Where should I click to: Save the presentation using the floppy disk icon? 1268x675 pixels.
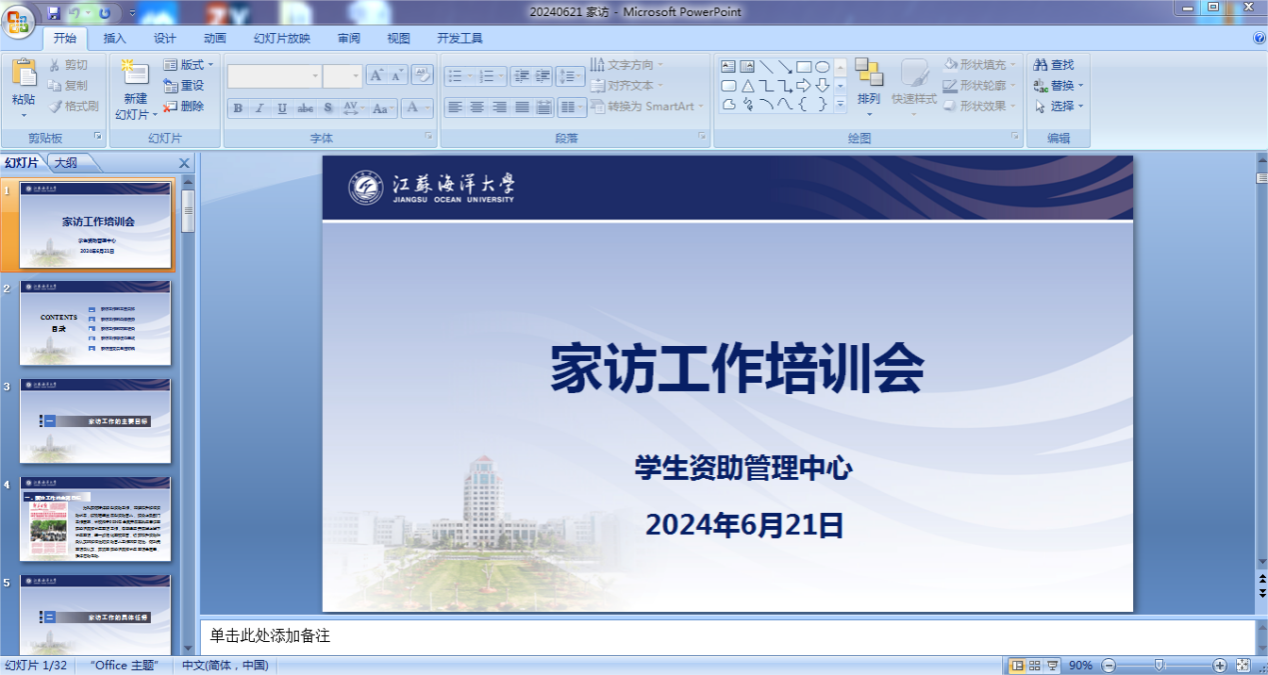54,13
